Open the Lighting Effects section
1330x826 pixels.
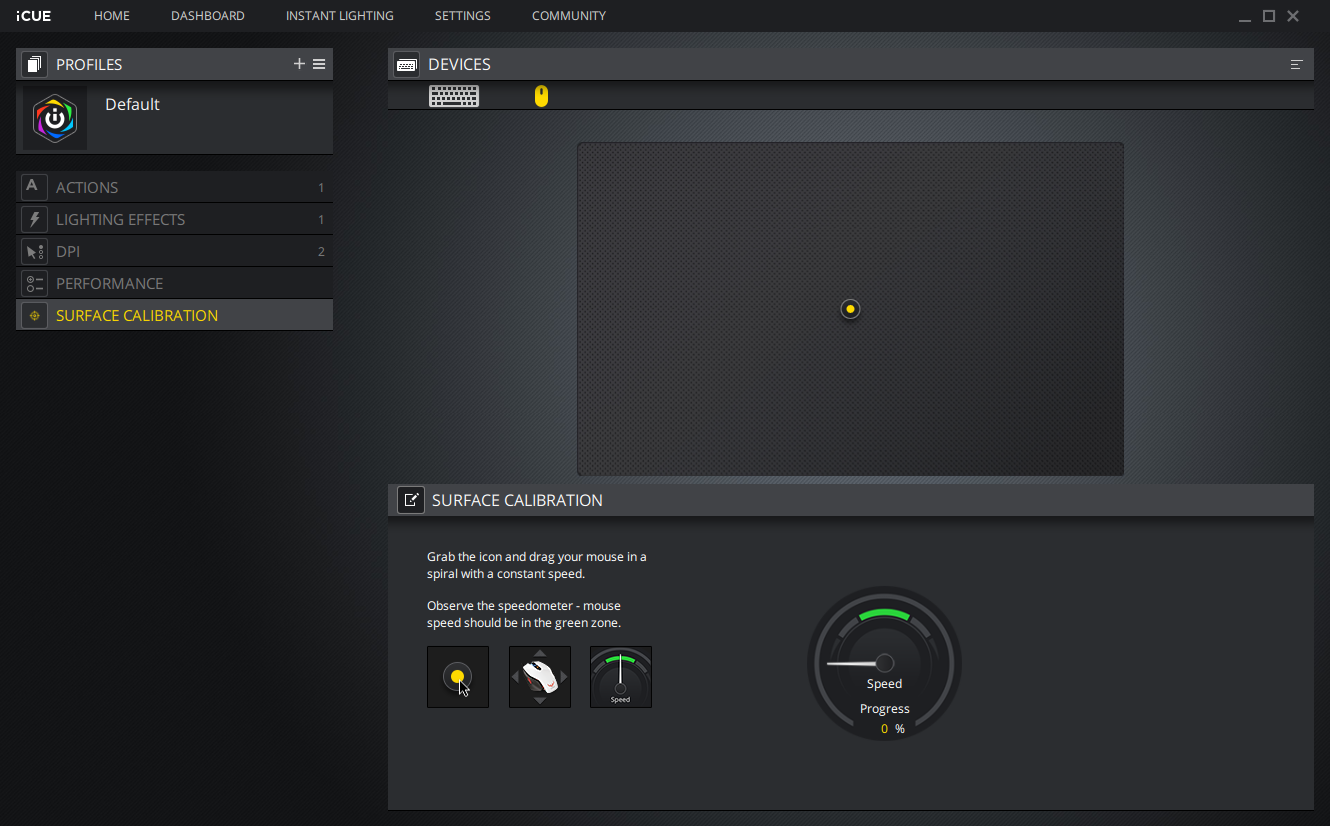click(120, 219)
